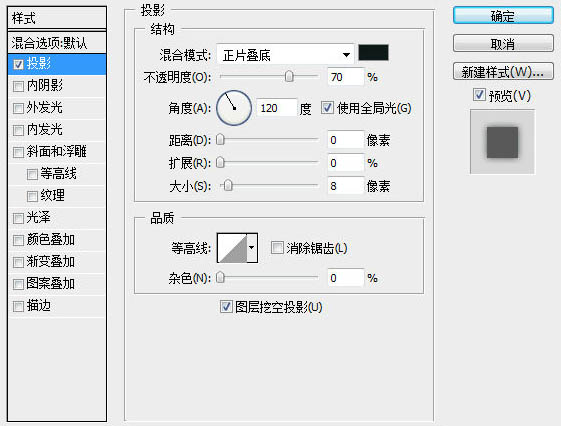Click the 扩展 value field
The height and width of the screenshot is (426, 561).
click(346, 163)
